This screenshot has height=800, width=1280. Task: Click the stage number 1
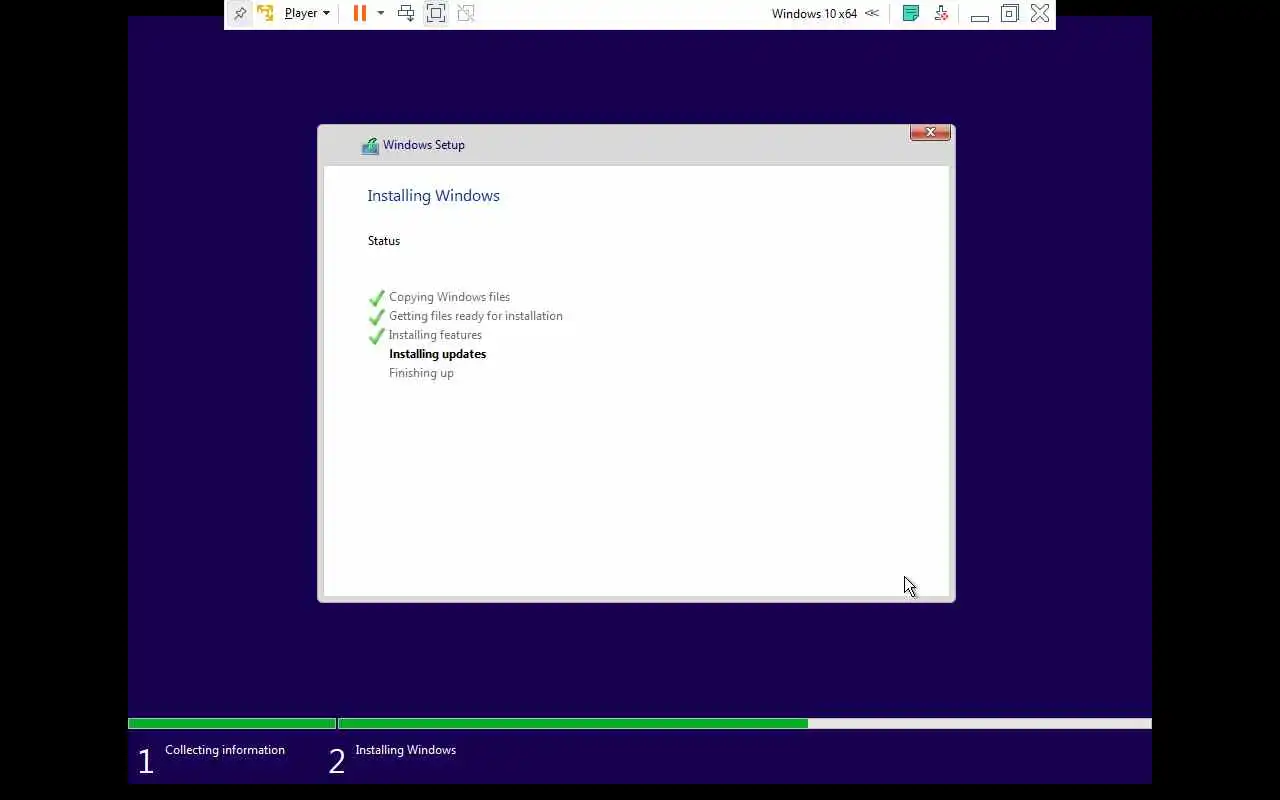[146, 762]
